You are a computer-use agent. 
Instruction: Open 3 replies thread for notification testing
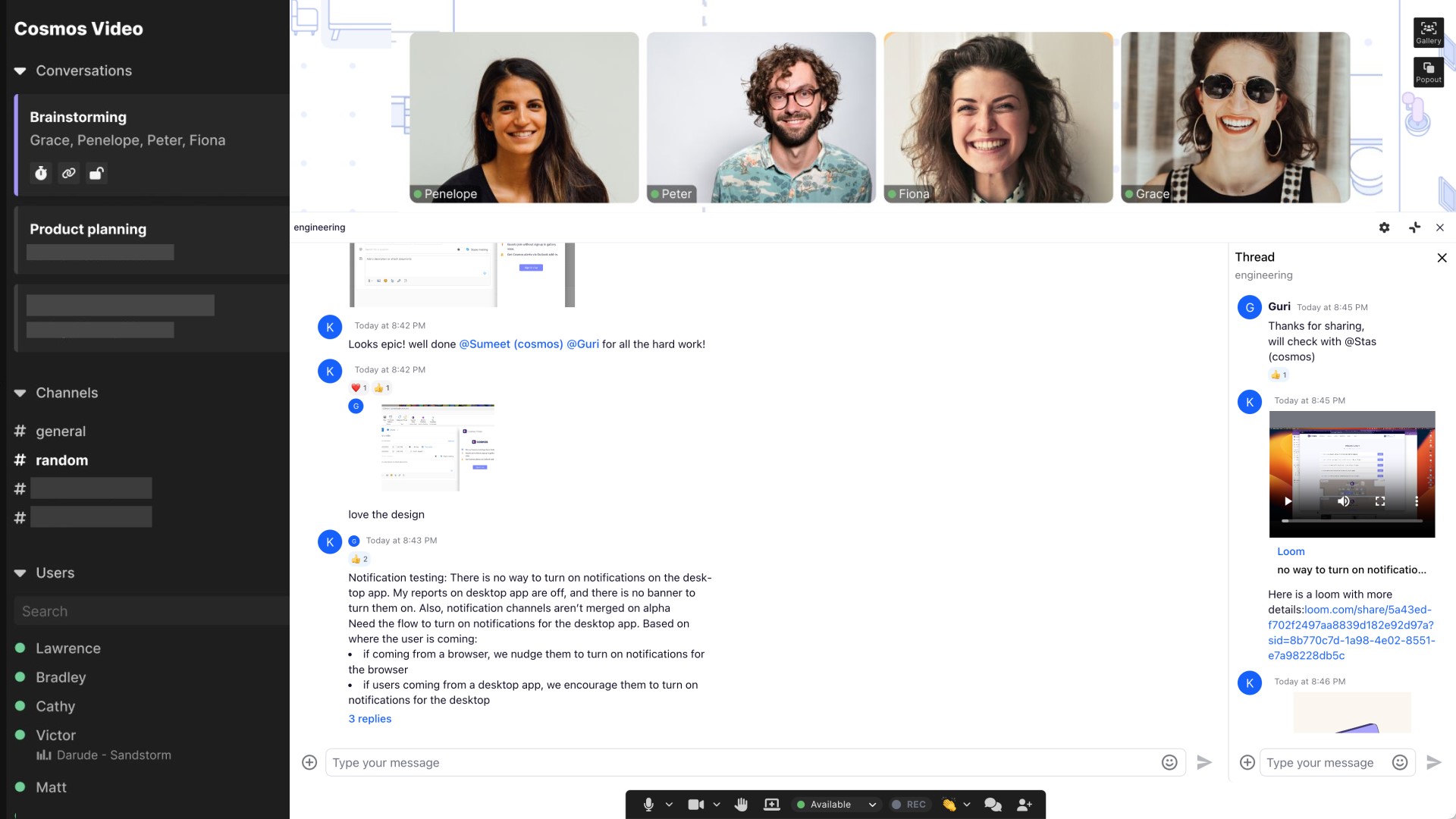pos(370,718)
